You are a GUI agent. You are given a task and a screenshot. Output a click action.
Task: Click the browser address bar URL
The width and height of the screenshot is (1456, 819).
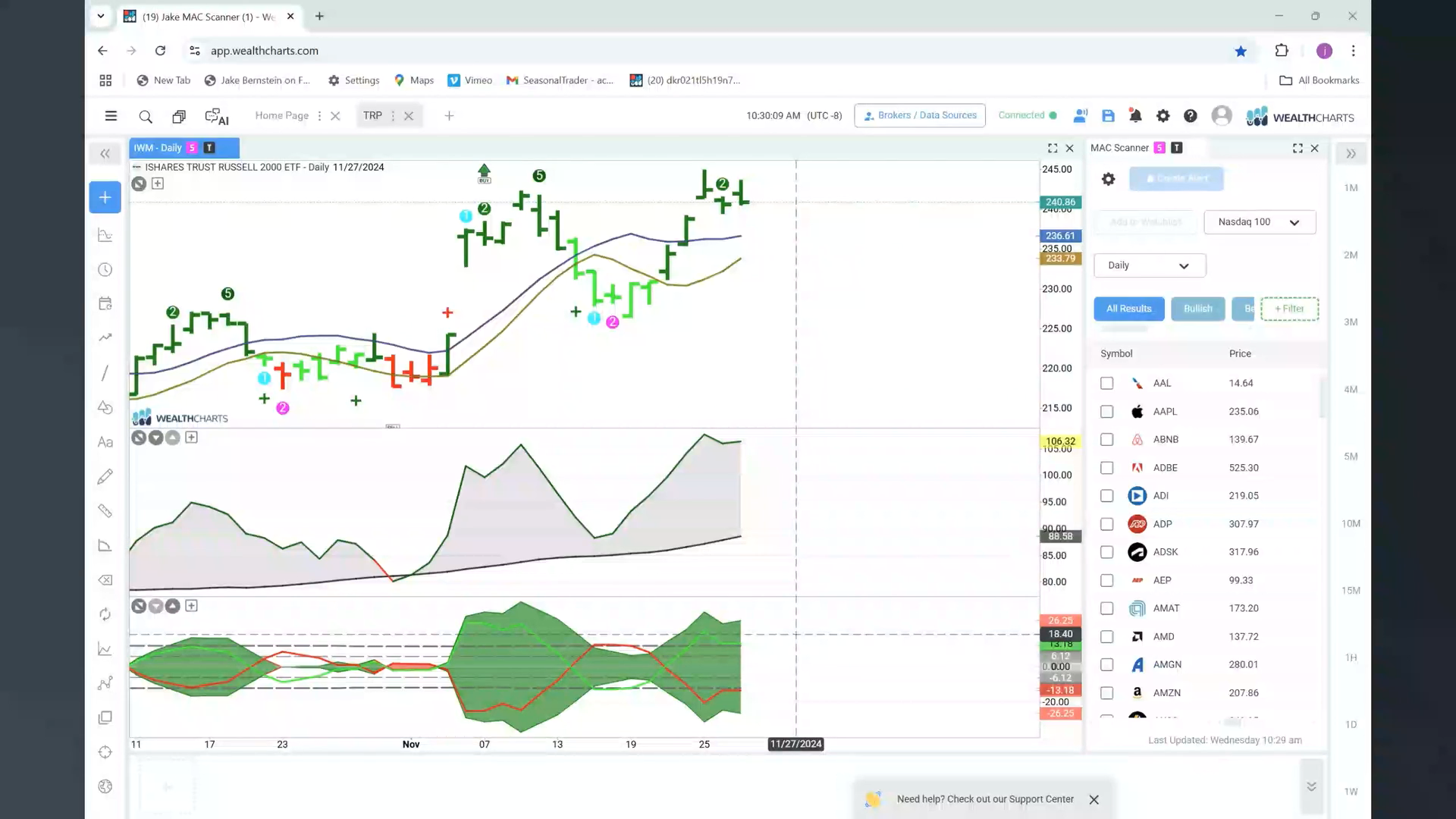pyautogui.click(x=265, y=51)
